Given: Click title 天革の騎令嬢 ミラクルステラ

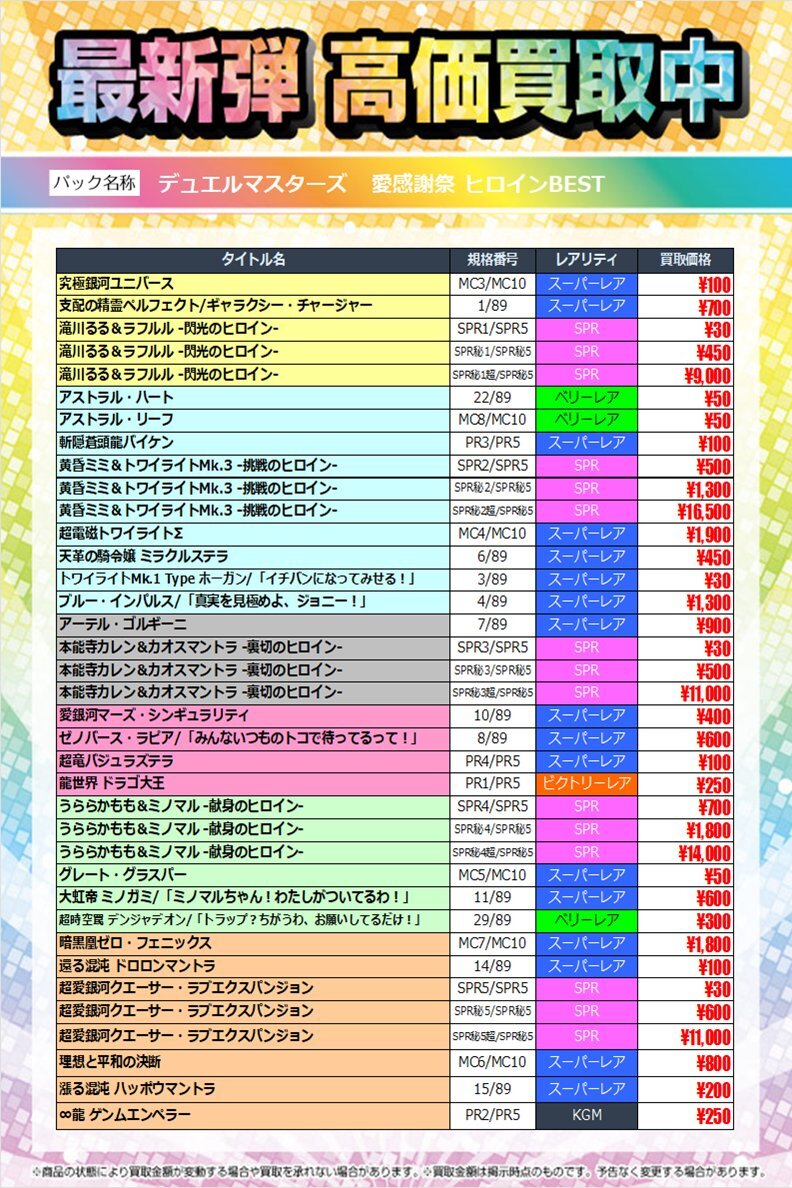Looking at the screenshot, I should tap(144, 556).
